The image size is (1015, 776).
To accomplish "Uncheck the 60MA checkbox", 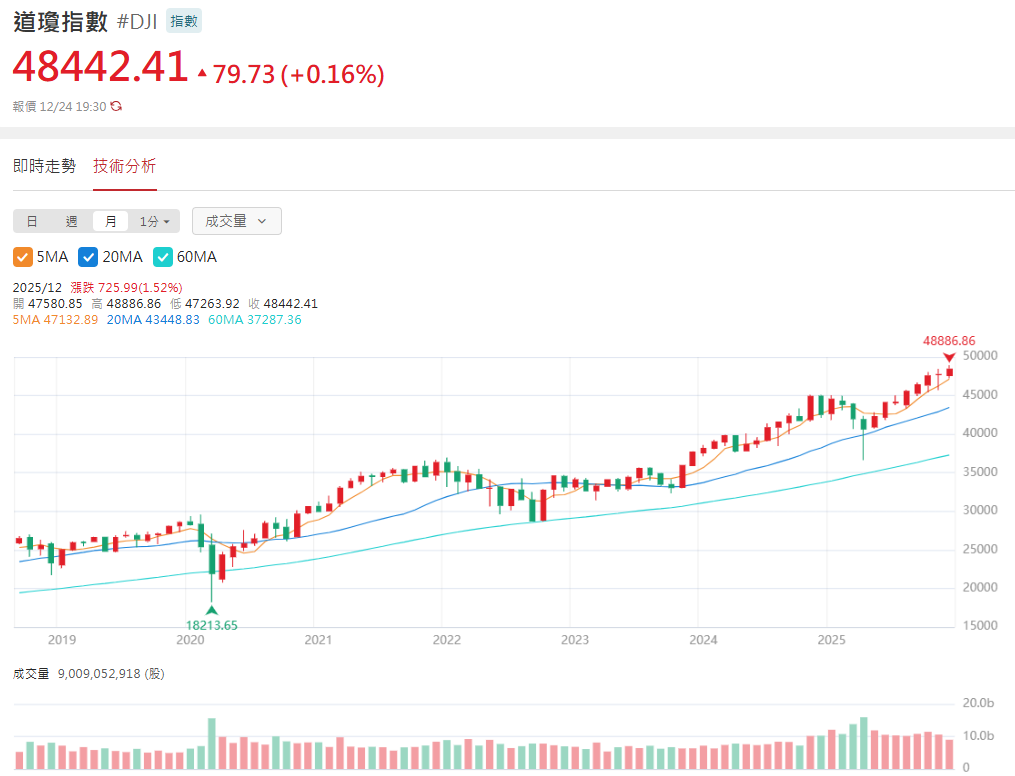I will pos(163,257).
